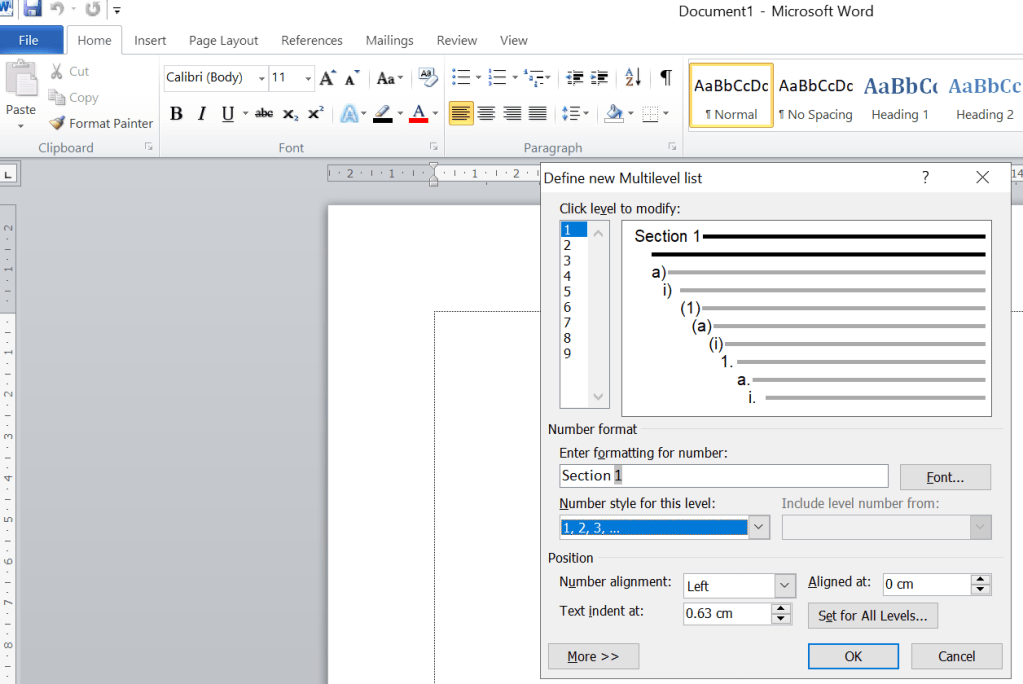
Task: Toggle Underline text formatting
Action: click(228, 114)
